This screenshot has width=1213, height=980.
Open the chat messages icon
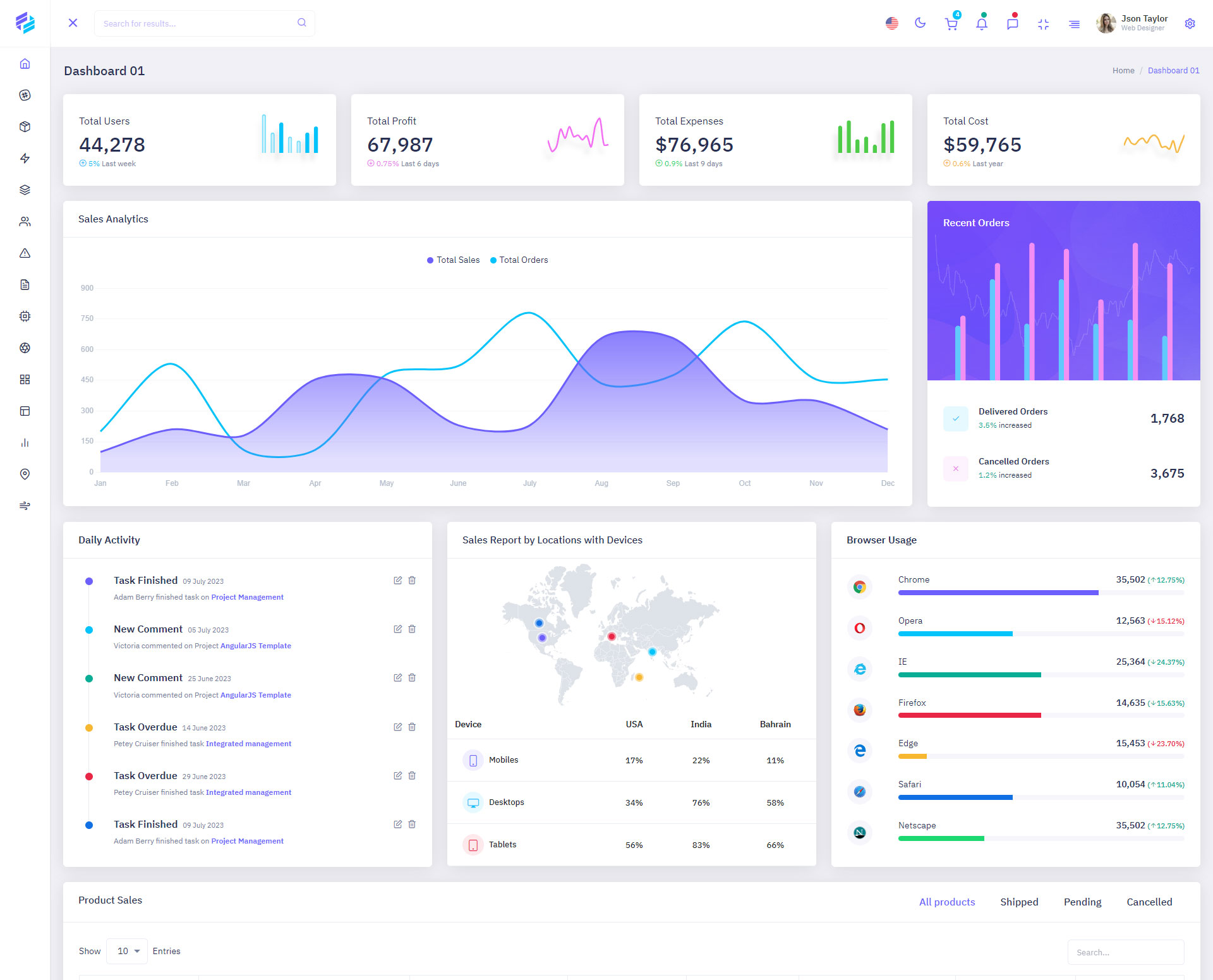pyautogui.click(x=1012, y=24)
